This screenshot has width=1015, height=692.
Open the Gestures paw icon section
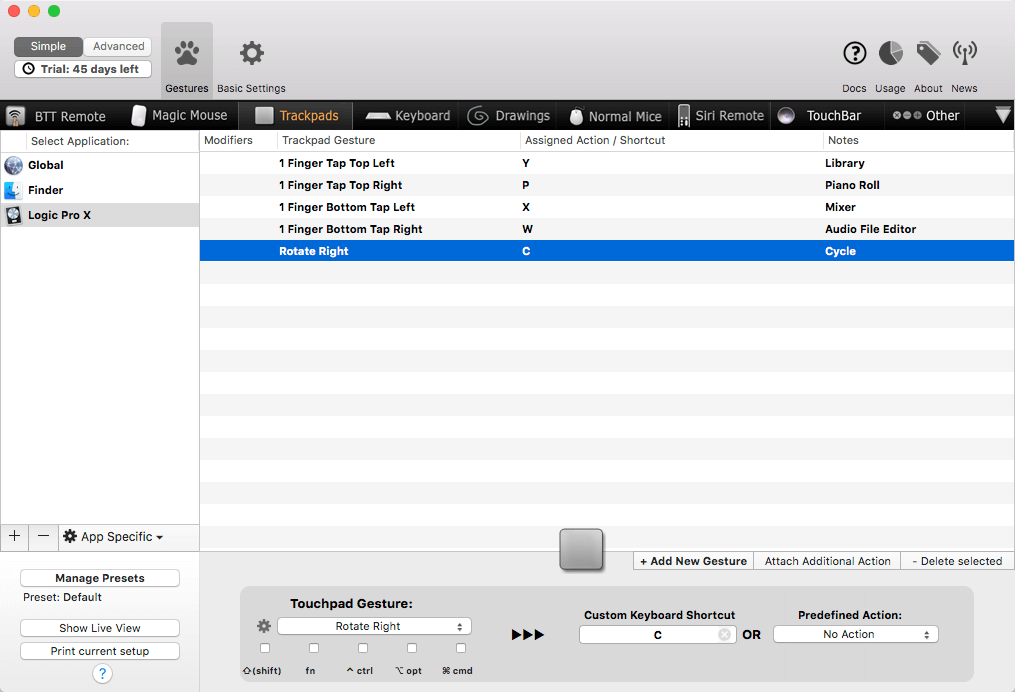coord(187,54)
